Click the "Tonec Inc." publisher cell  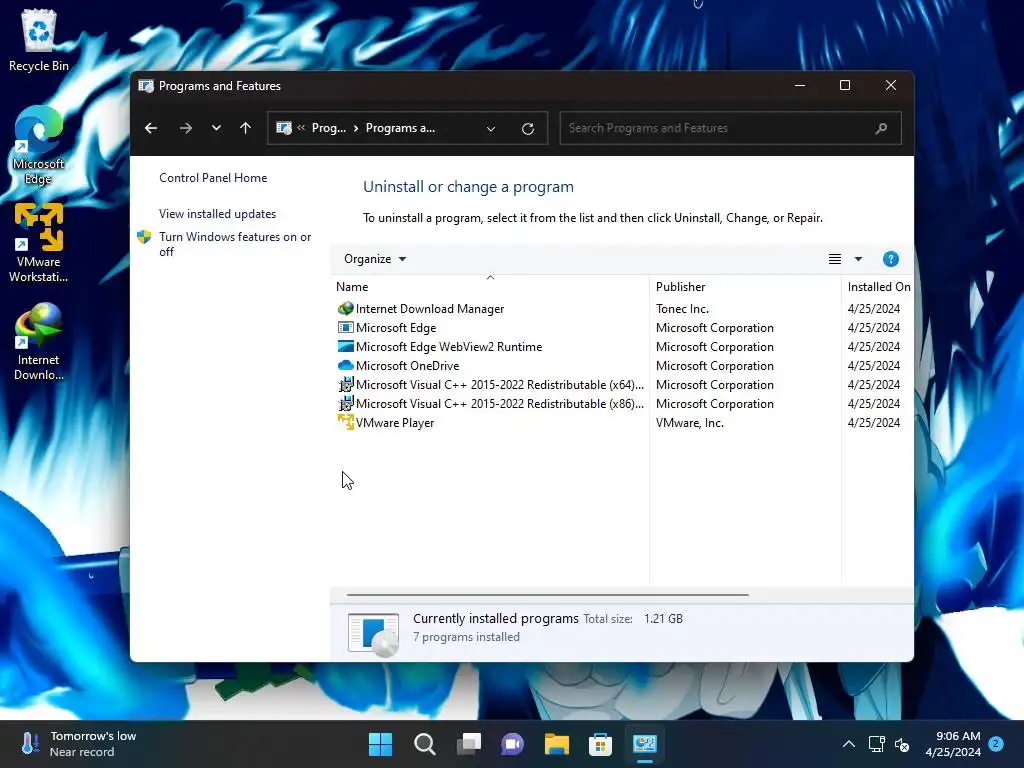pyautogui.click(x=682, y=309)
